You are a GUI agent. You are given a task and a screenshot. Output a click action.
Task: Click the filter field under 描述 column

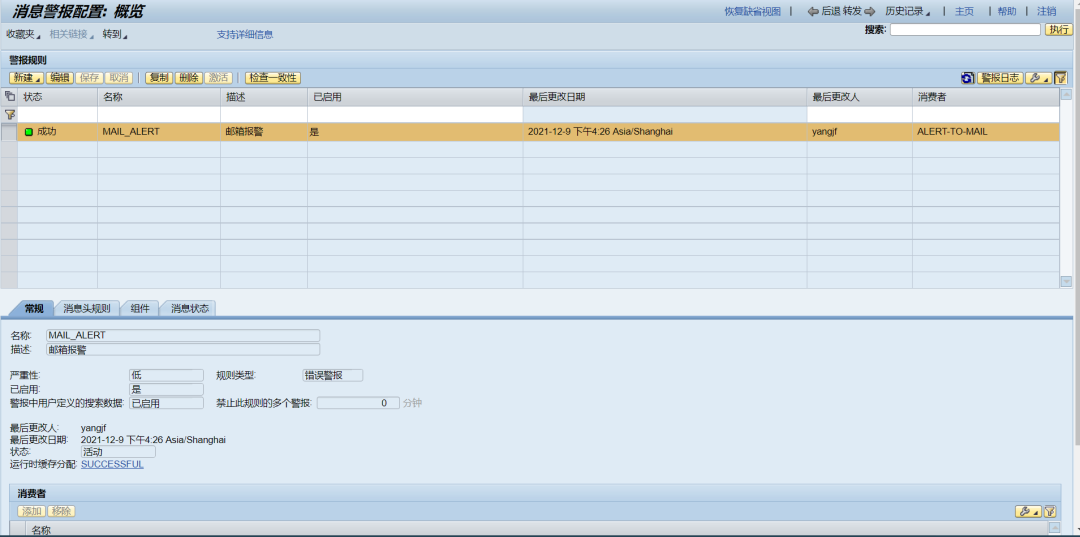pyautogui.click(x=264, y=114)
